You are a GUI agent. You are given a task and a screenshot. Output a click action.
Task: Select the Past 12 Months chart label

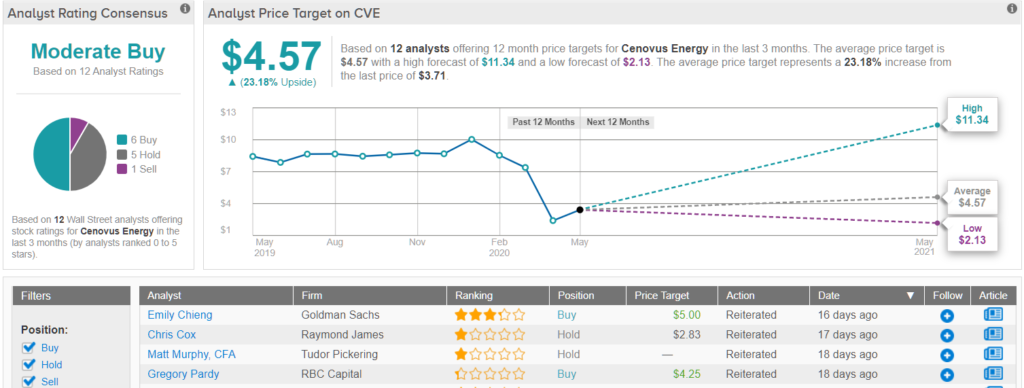(543, 122)
